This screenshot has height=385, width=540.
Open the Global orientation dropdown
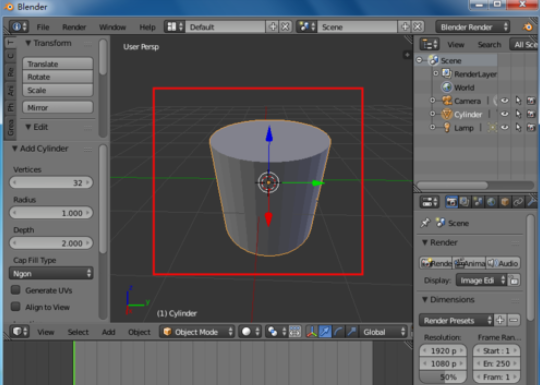point(383,332)
